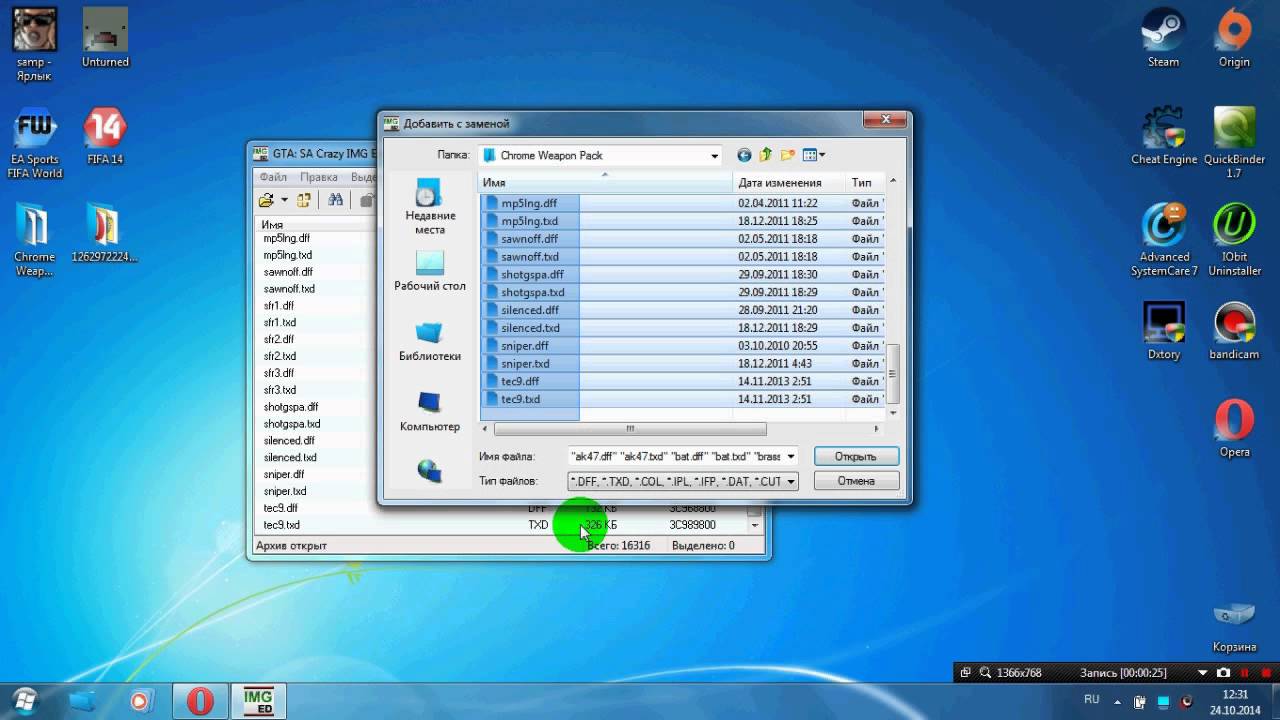
Task: Open Computer (Компьютер) in dialog sidebar
Action: pyautogui.click(x=430, y=411)
